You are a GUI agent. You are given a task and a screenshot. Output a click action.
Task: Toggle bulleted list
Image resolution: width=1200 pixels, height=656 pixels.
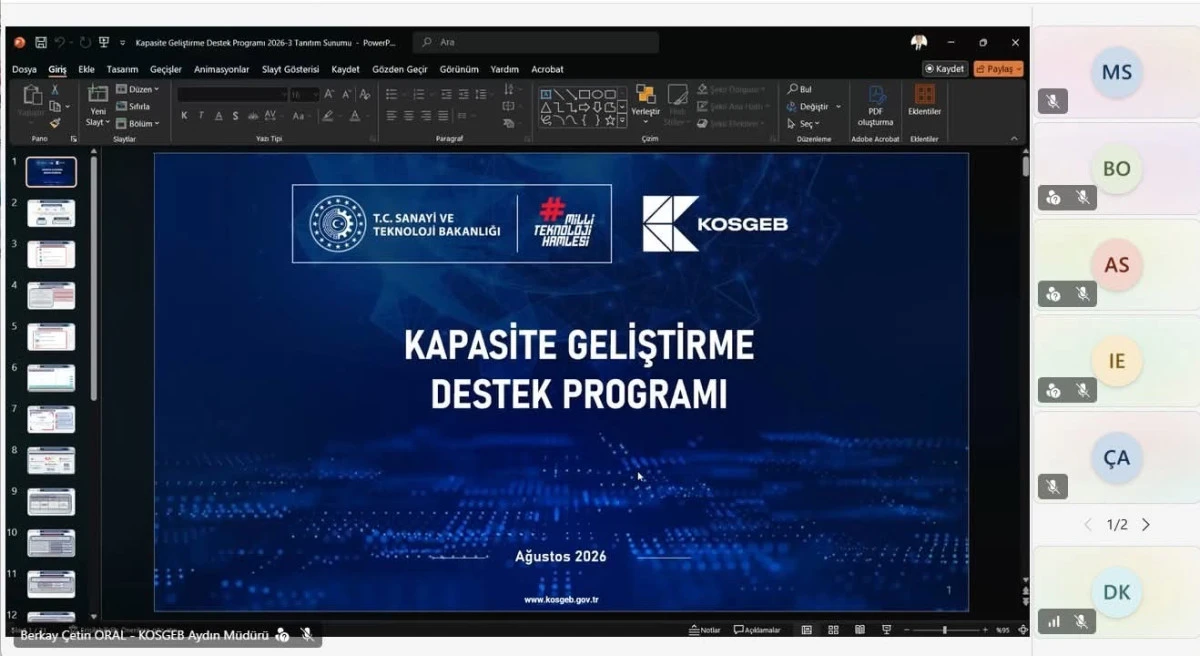(391, 94)
